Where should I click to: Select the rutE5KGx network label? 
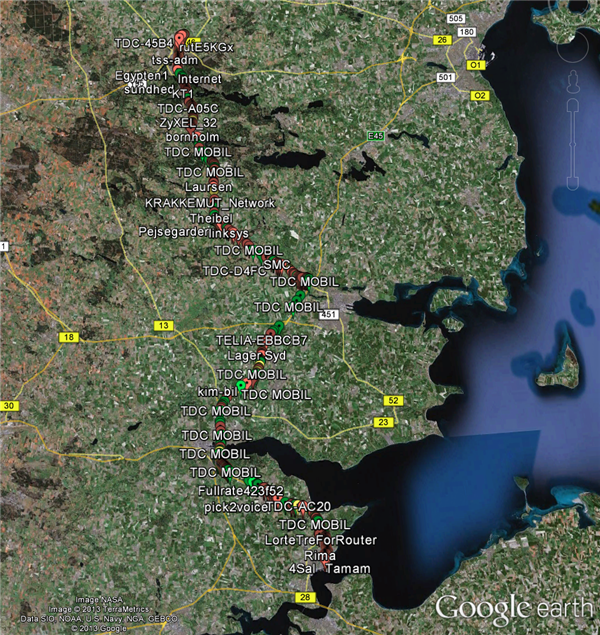(x=206, y=48)
